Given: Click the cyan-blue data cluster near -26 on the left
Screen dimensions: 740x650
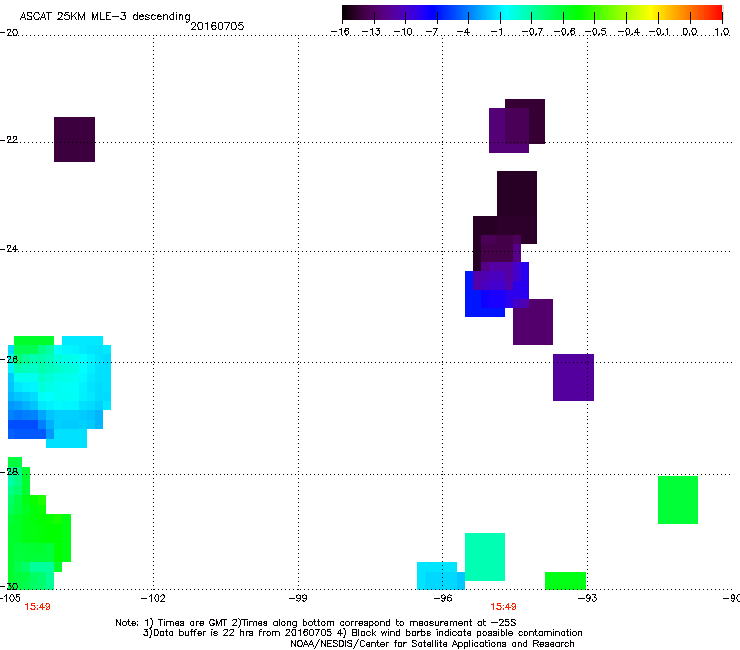Looking at the screenshot, I should (59, 392).
